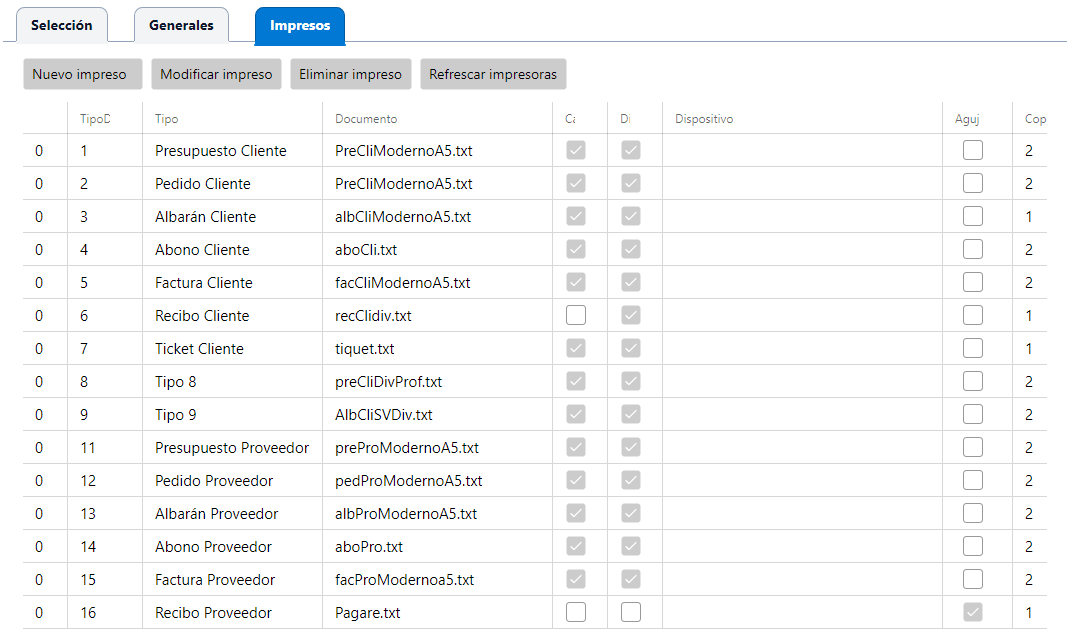Toggle Aguj checkbox for Pedido Cliente row
Viewport: 1070px width, 630px height.
[972, 183]
